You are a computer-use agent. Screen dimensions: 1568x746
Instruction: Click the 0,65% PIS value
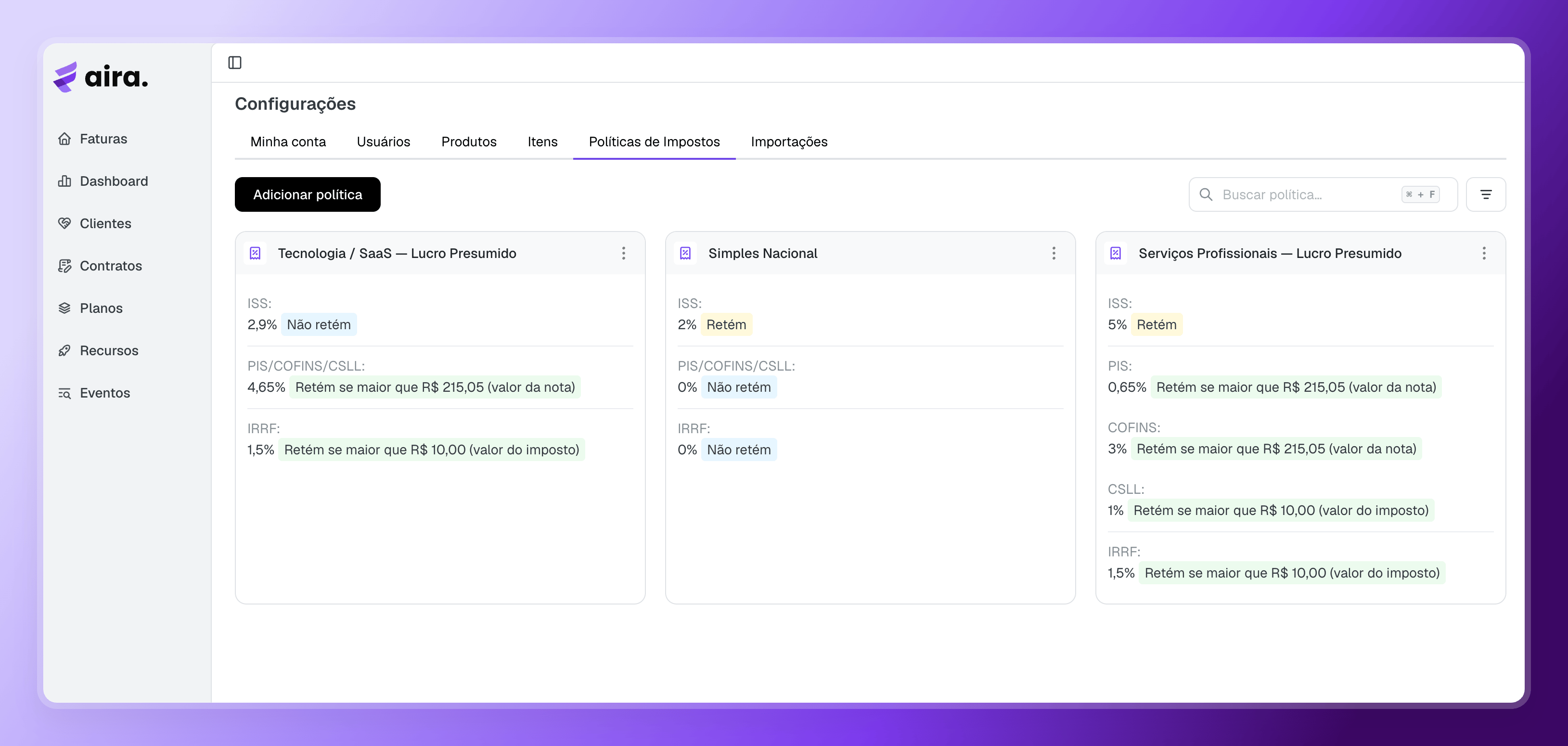coord(1127,387)
